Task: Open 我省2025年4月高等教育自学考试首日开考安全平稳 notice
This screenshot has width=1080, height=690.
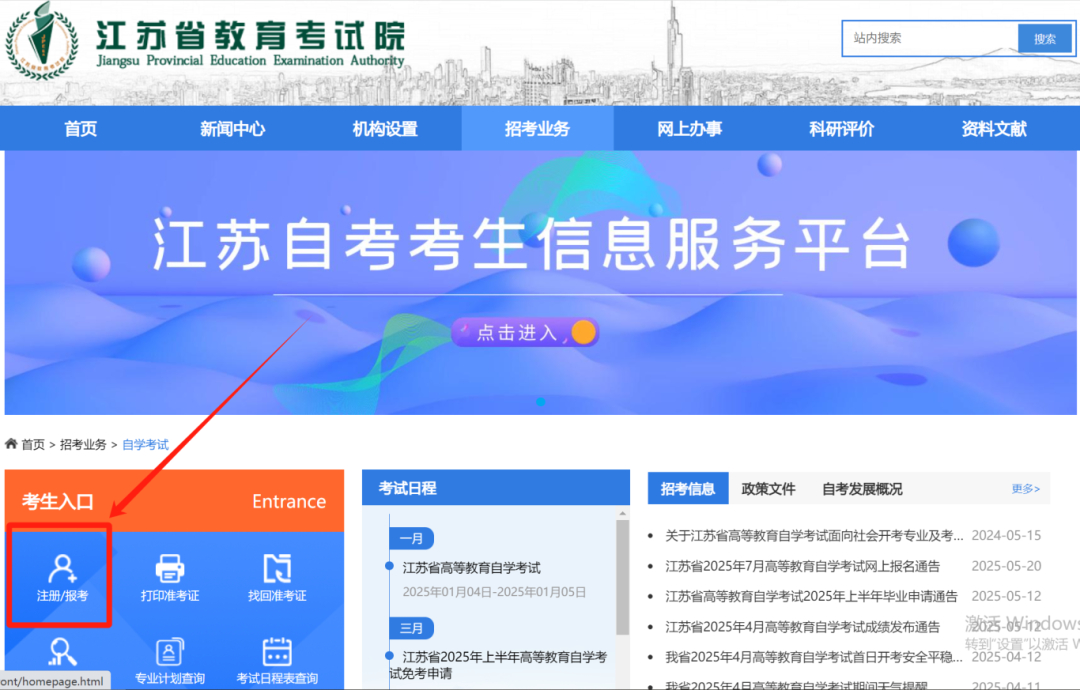Action: (813, 657)
